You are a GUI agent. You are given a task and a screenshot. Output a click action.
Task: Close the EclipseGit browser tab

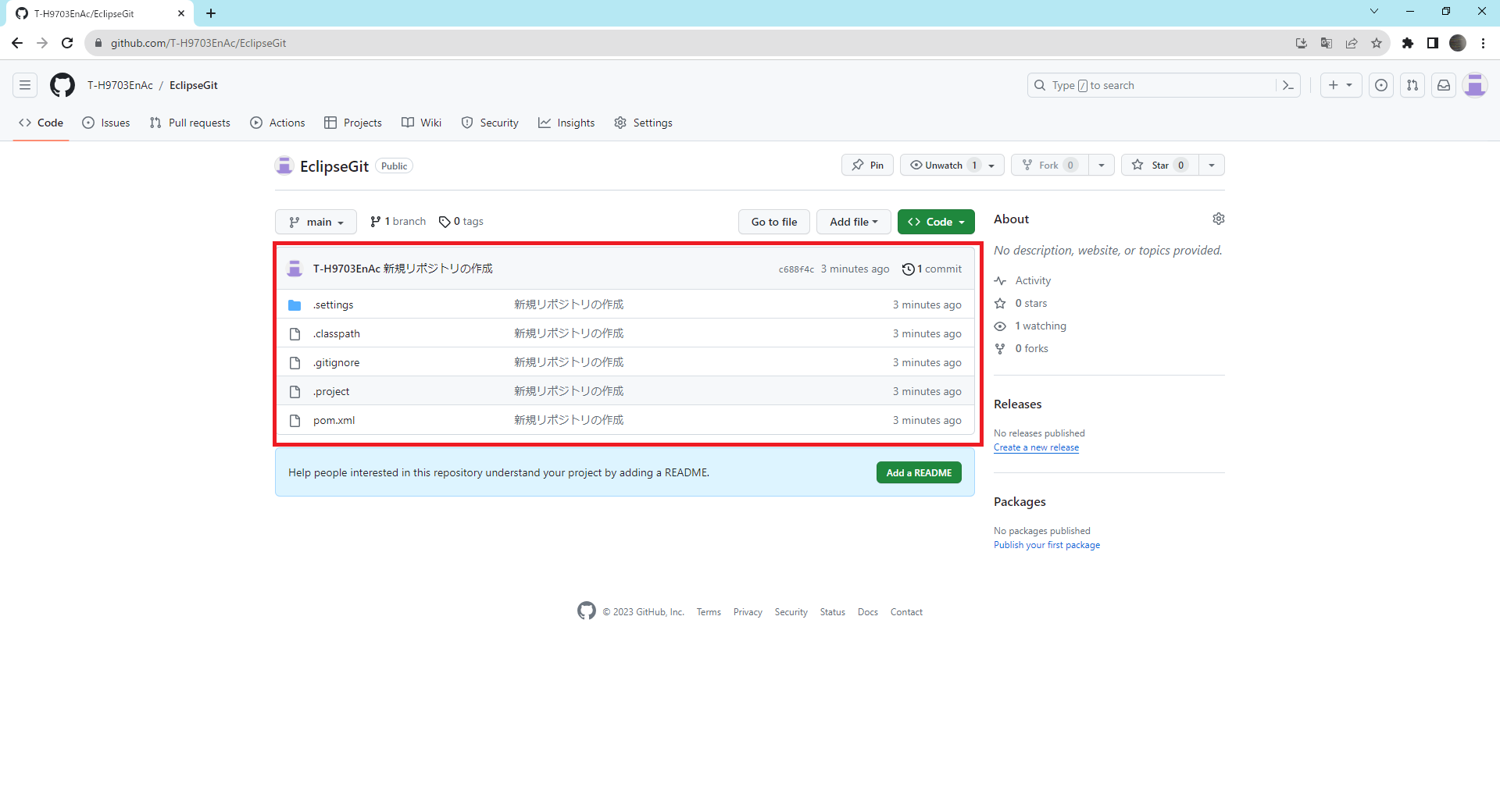point(181,13)
